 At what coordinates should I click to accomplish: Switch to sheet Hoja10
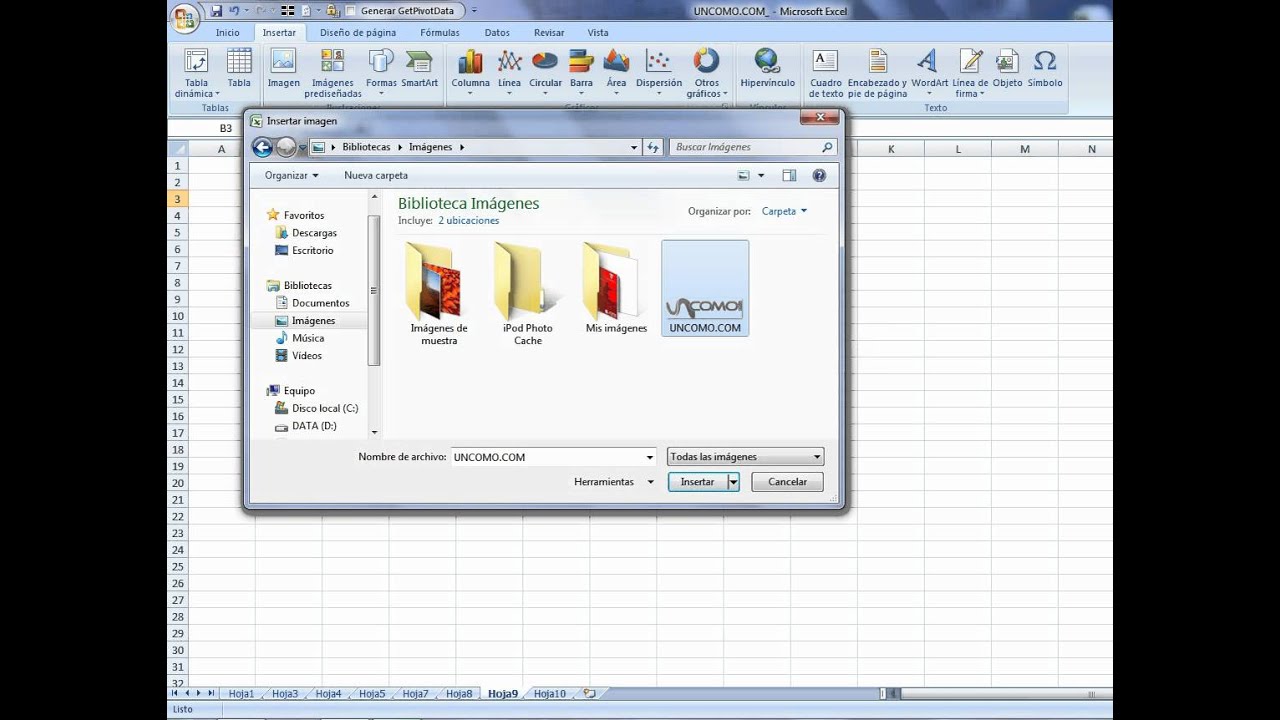tap(549, 693)
